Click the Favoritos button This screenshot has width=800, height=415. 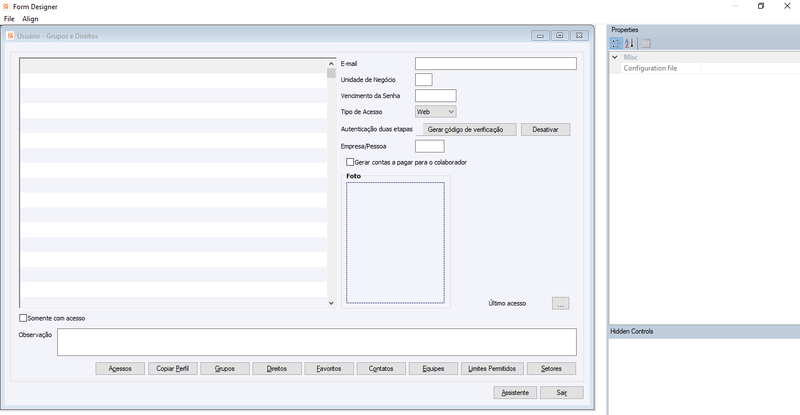329,369
